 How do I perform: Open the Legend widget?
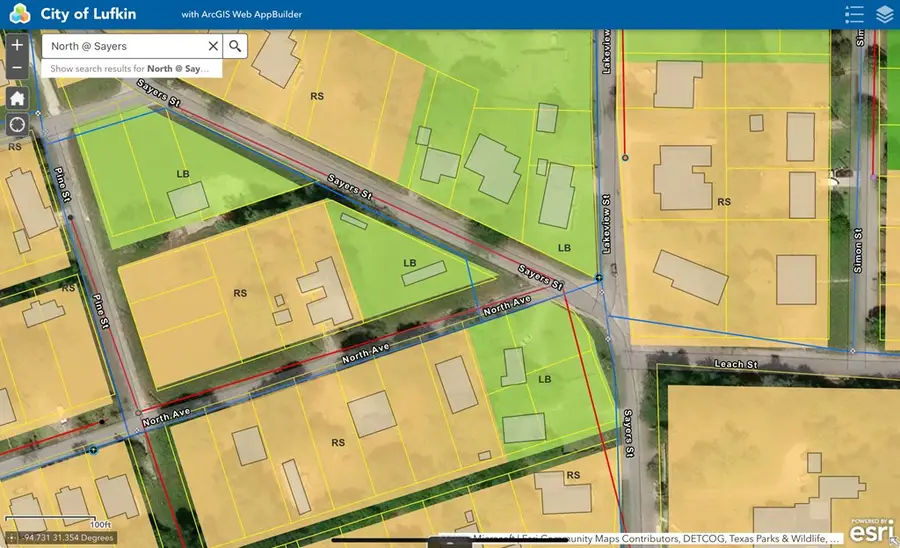point(853,14)
